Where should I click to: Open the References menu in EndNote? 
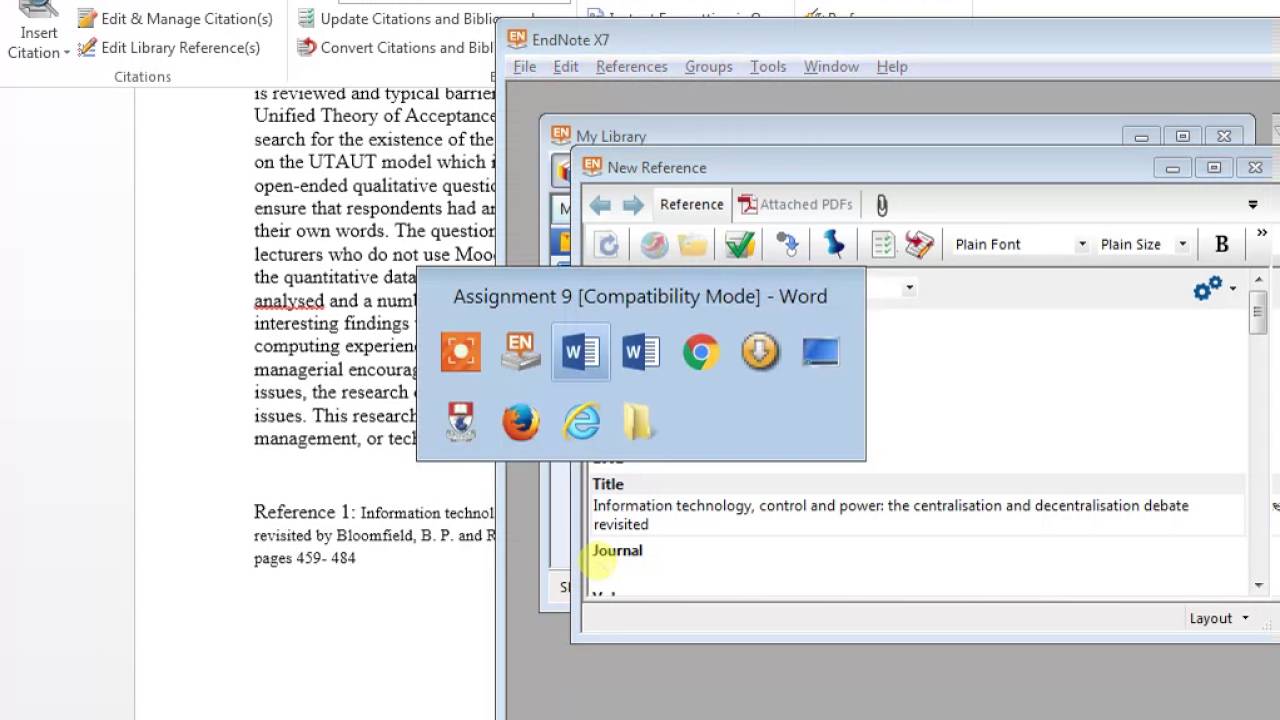[x=631, y=66]
